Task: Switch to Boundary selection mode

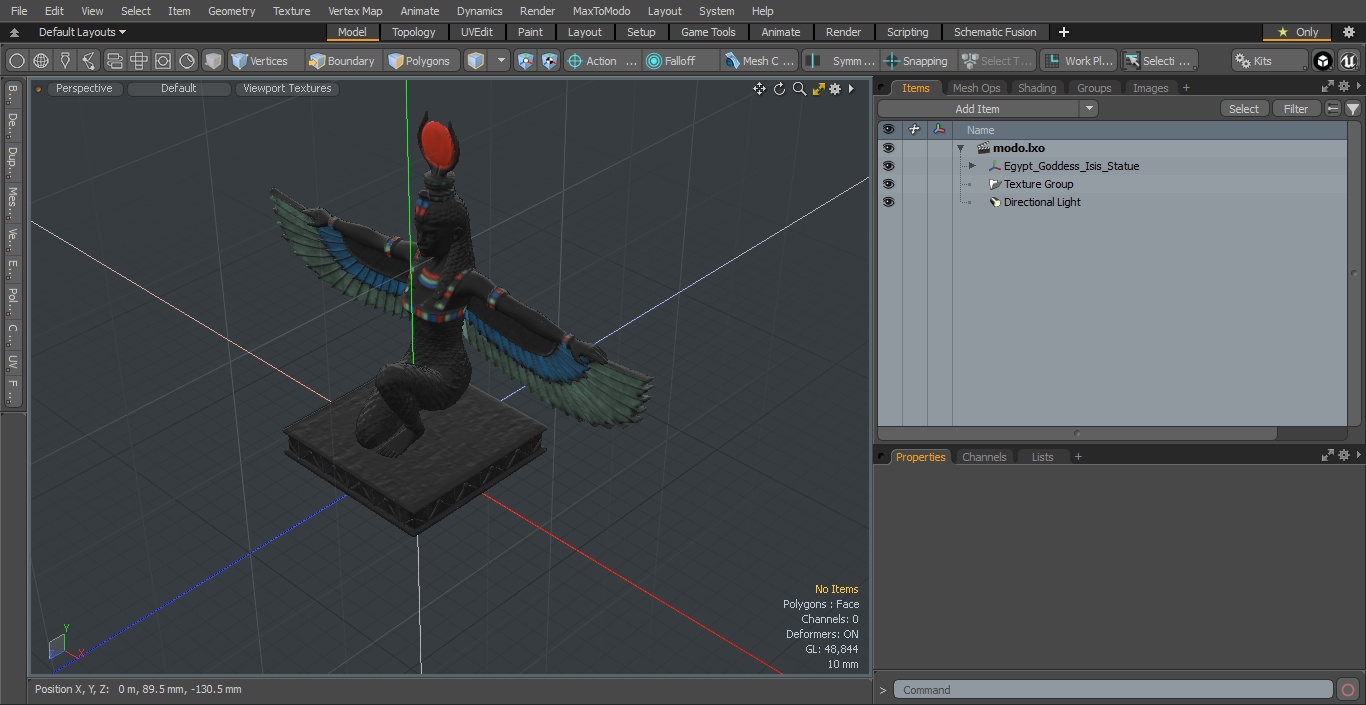Action: tap(342, 61)
